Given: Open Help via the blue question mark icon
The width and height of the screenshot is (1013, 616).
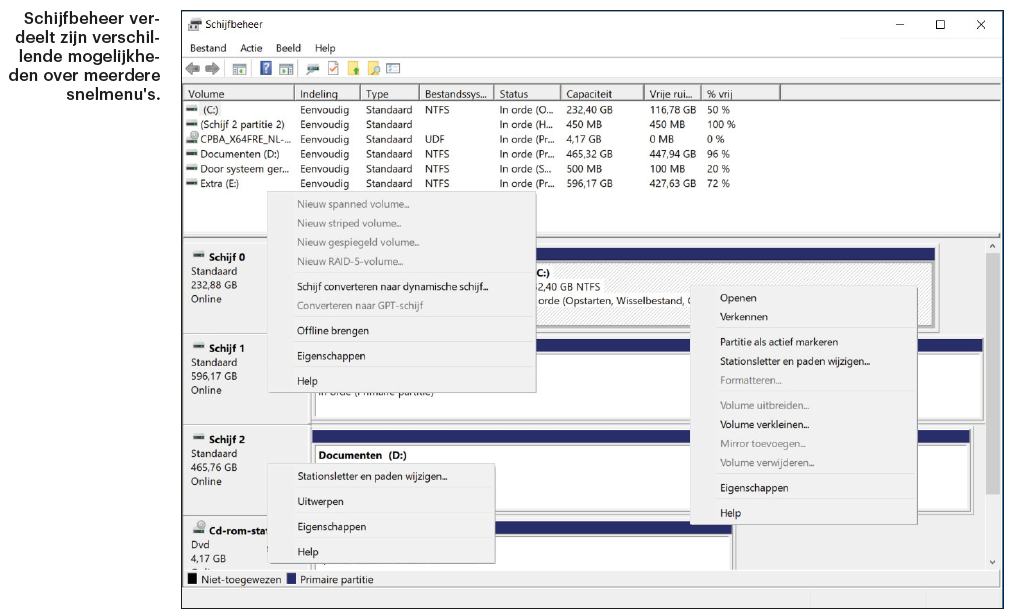Looking at the screenshot, I should pos(266,68).
